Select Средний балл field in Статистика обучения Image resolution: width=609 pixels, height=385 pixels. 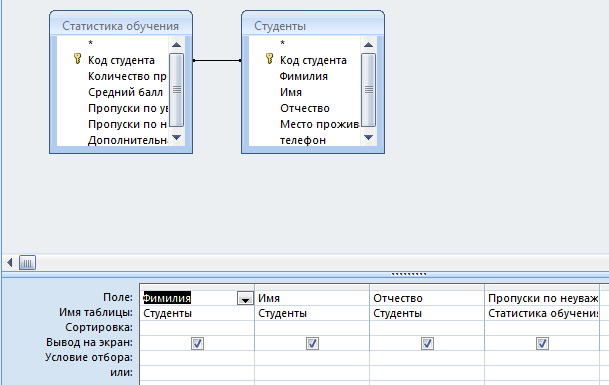click(125, 92)
